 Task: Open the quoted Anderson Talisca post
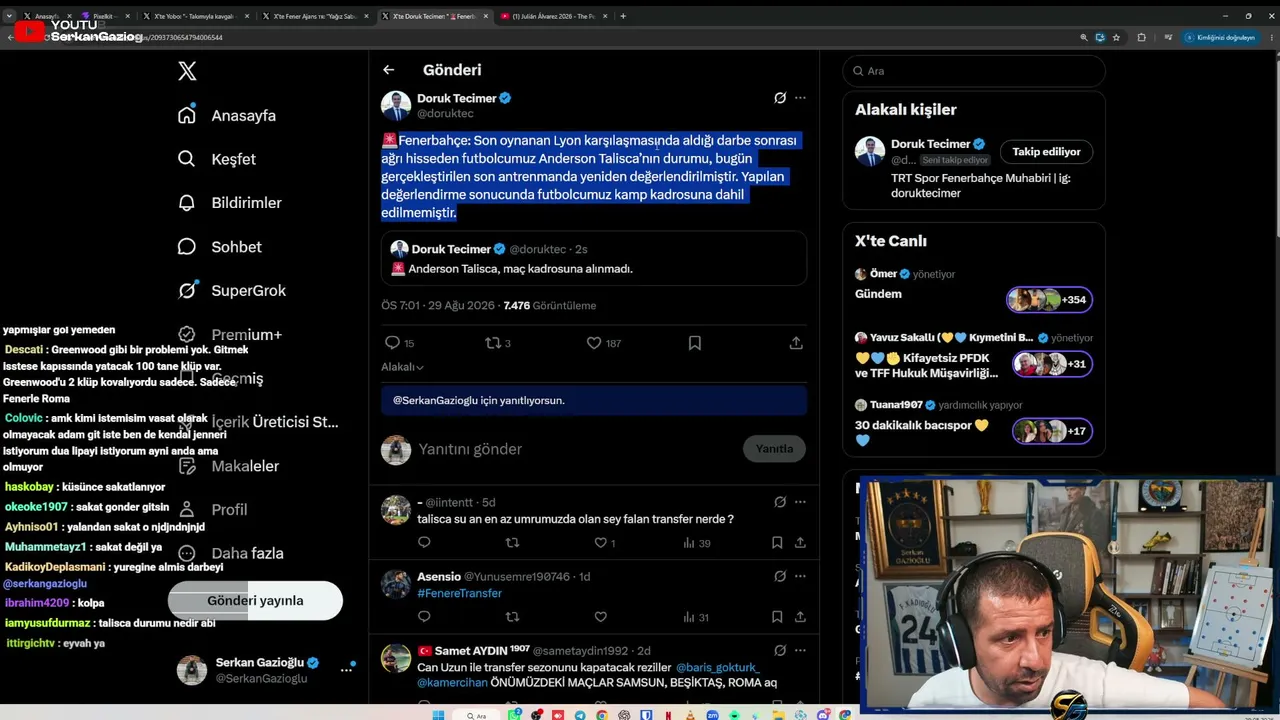click(594, 259)
